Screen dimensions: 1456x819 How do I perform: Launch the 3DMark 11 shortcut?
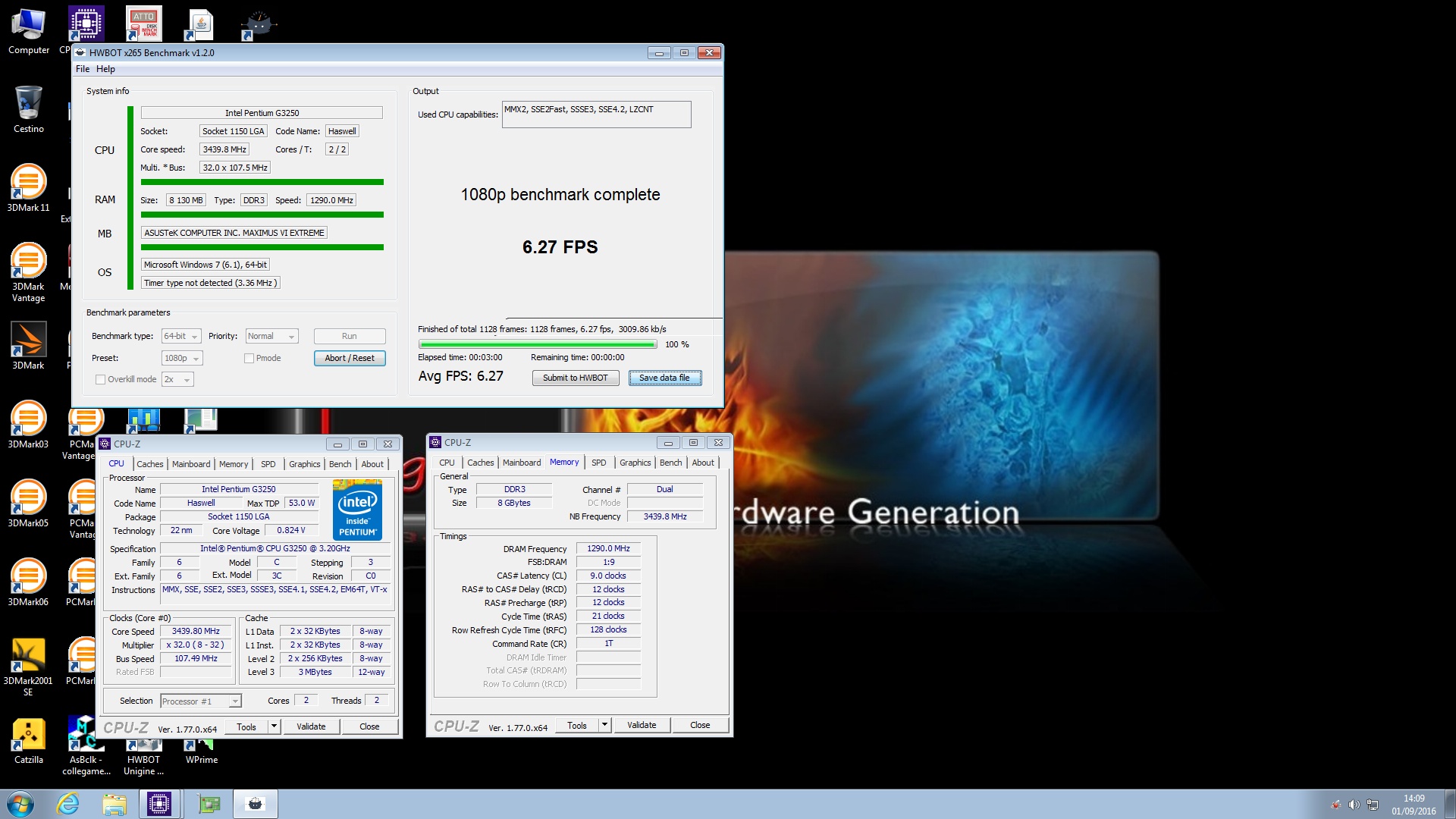(28, 188)
